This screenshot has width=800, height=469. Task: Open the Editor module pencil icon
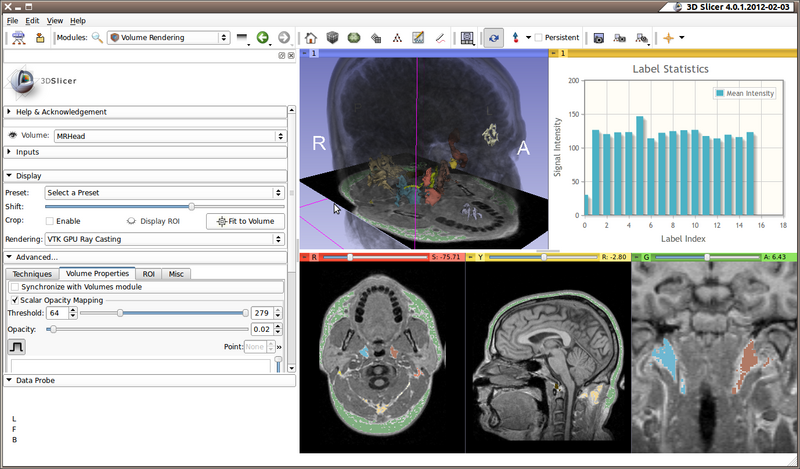tap(440, 38)
